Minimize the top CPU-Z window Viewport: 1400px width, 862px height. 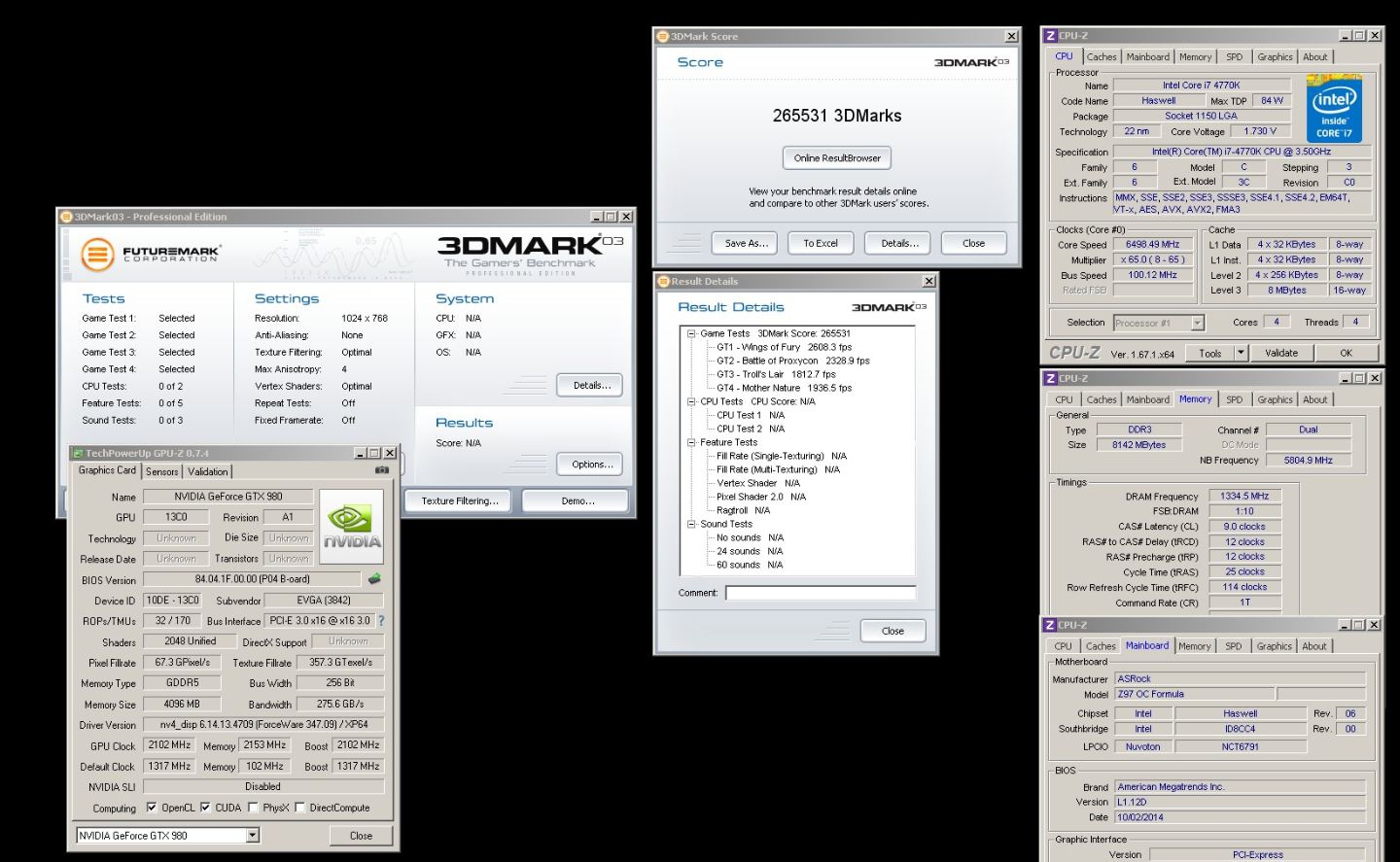tap(1345, 36)
